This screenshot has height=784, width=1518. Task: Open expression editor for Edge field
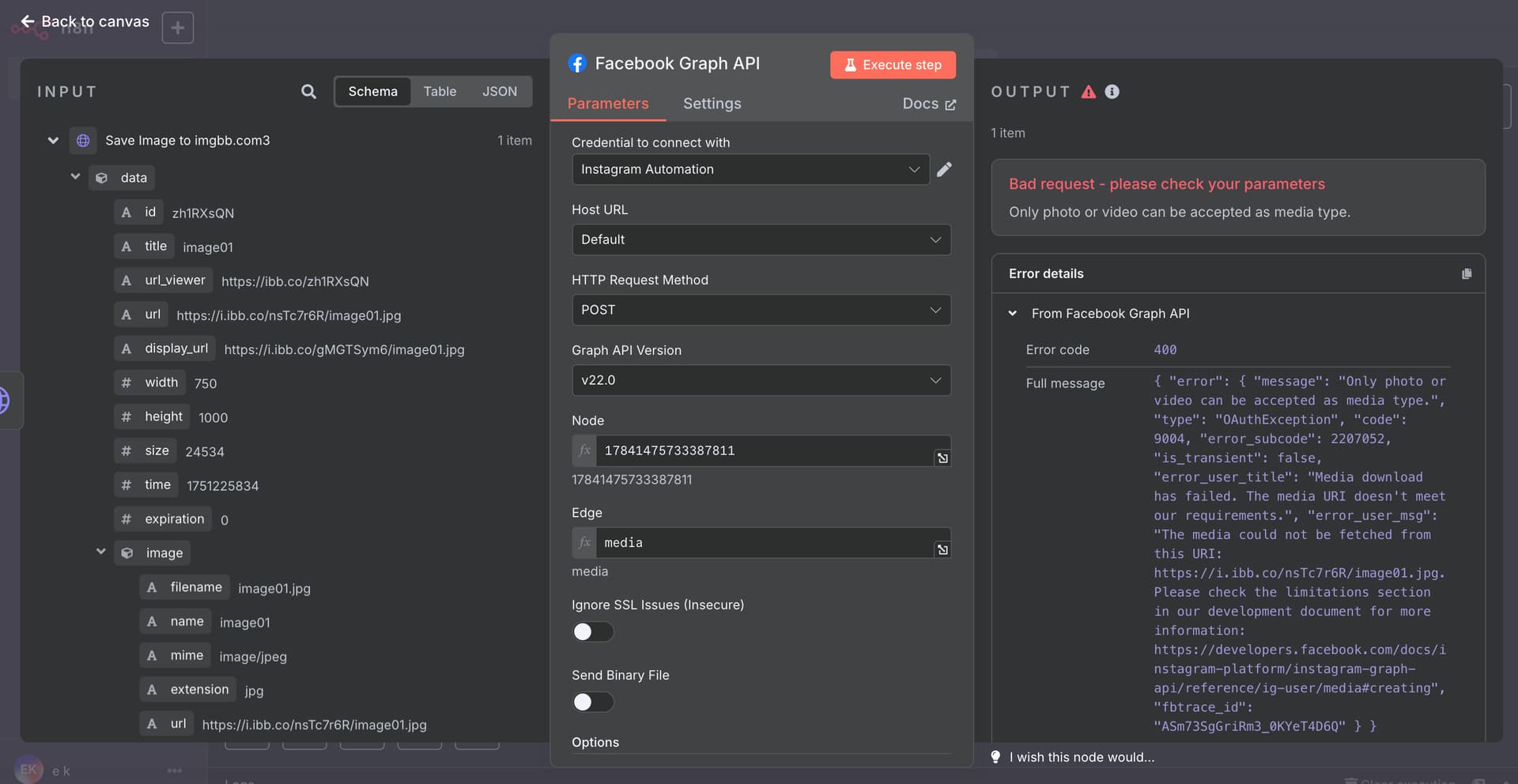coord(942,550)
